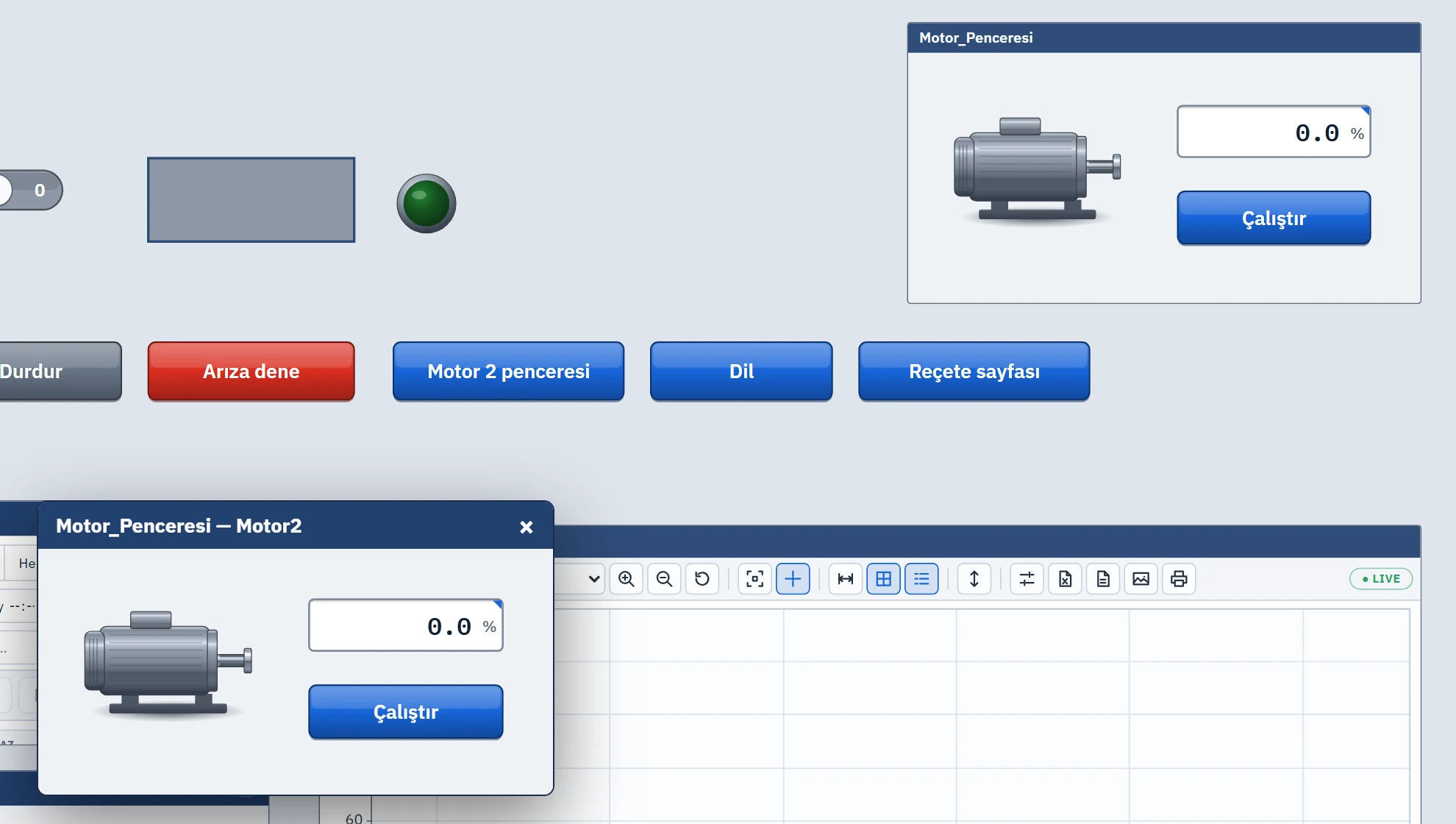Click the Arıza dene red button

(x=251, y=372)
